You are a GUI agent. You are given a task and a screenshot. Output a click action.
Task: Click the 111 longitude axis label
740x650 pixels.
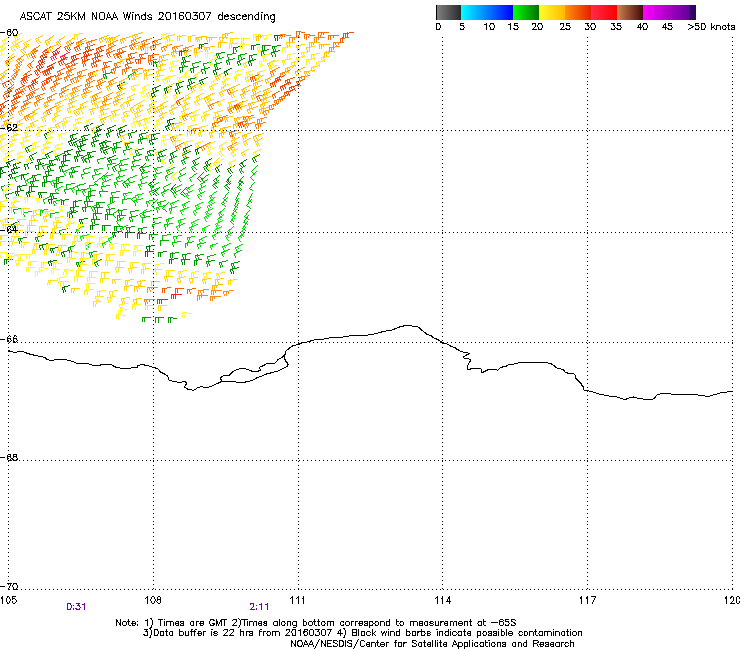click(x=297, y=600)
